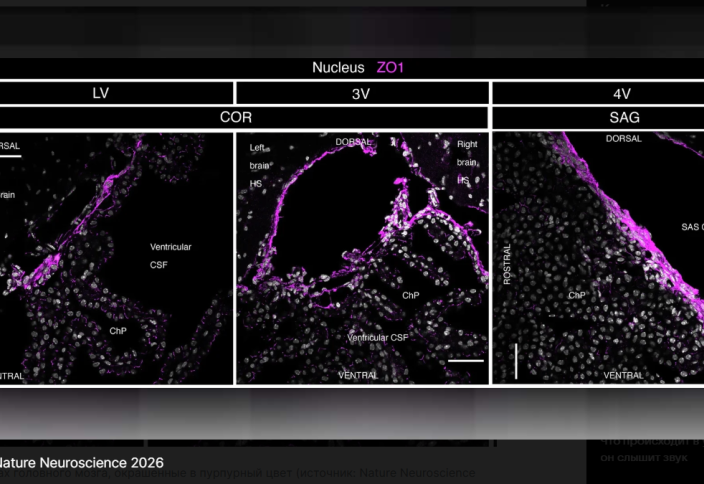Click the dark backdrop above the figure
Screen dimensions: 704x484
[350, 30]
